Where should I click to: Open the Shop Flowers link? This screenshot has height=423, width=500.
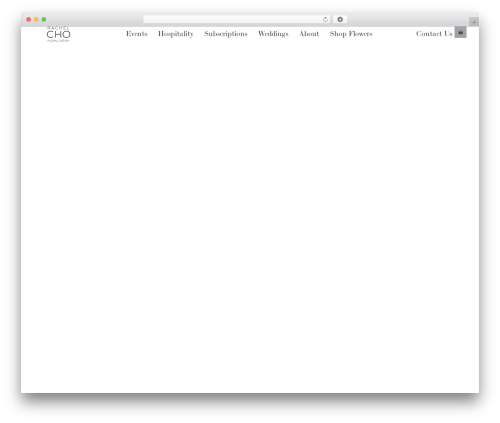351,34
